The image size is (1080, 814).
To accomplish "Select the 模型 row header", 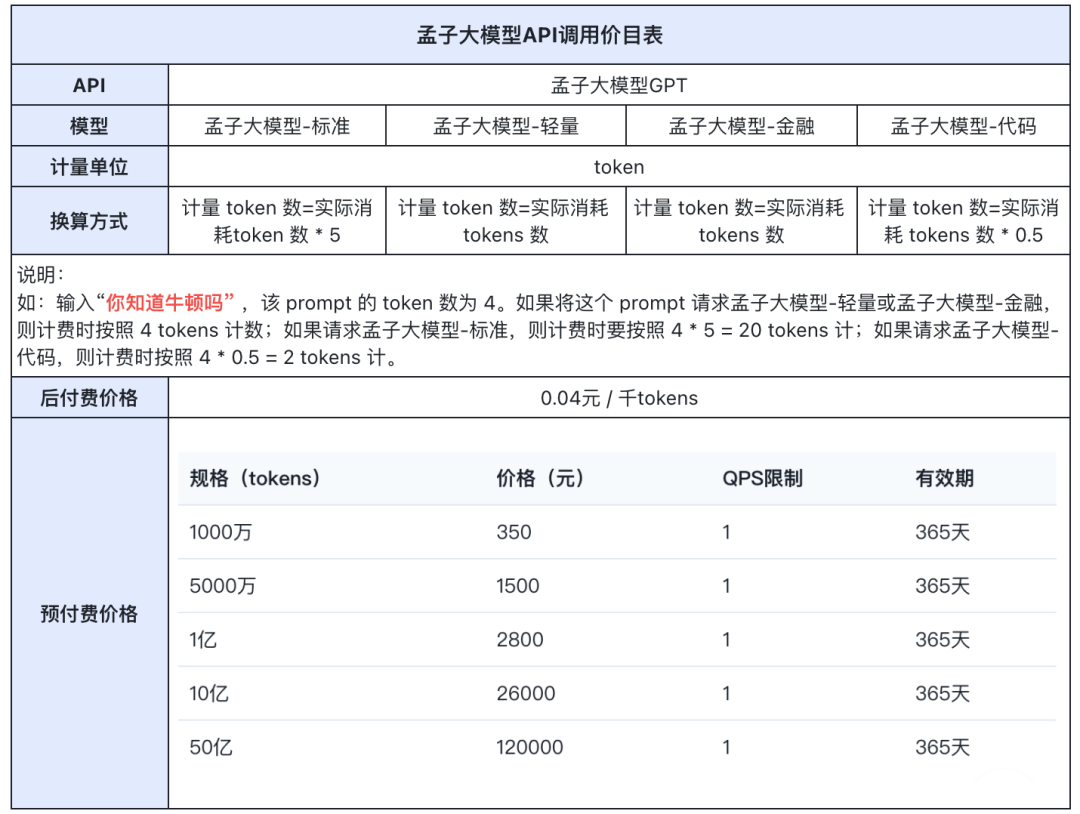I will 90,125.
